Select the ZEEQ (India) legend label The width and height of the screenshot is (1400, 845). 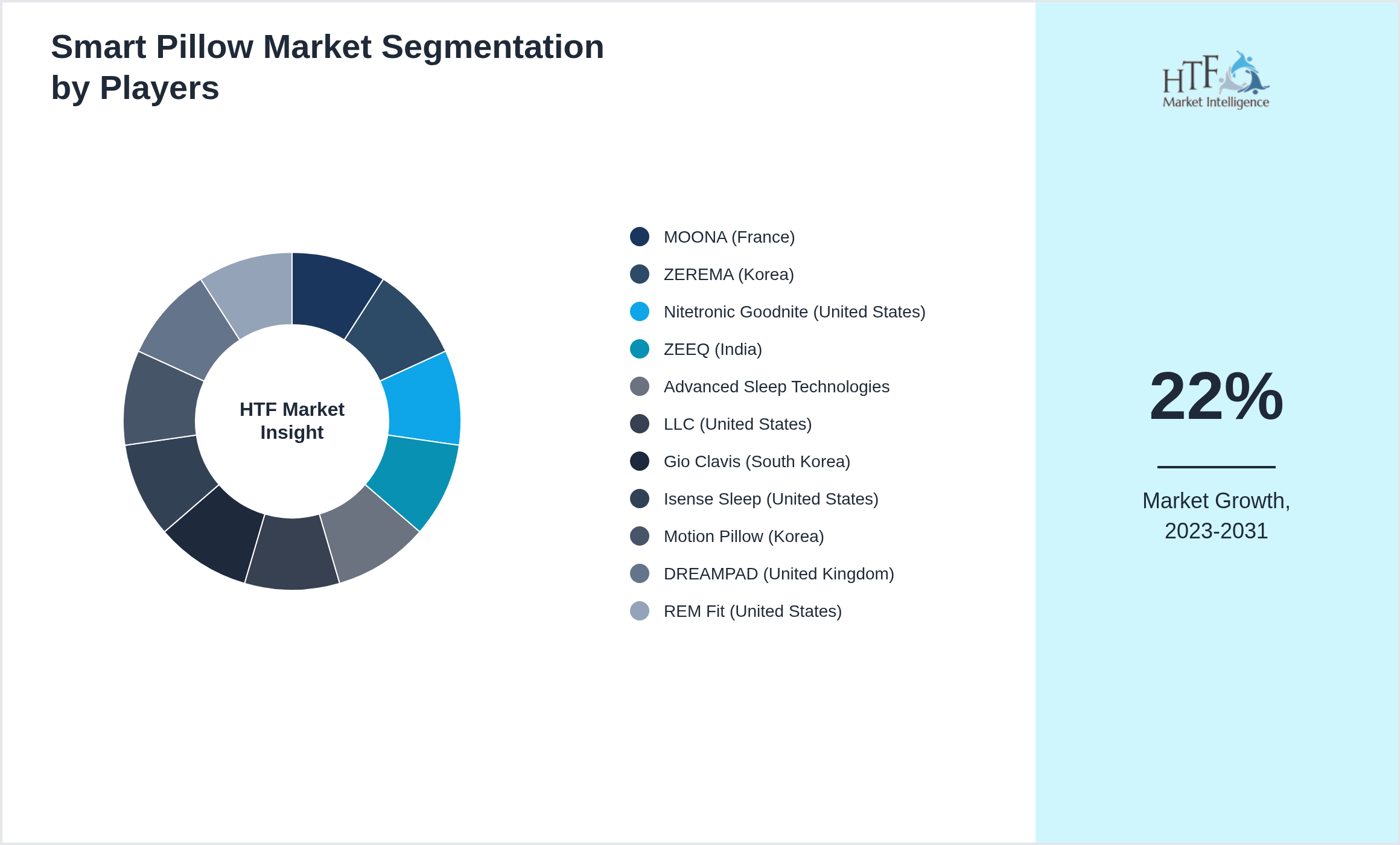coord(713,349)
